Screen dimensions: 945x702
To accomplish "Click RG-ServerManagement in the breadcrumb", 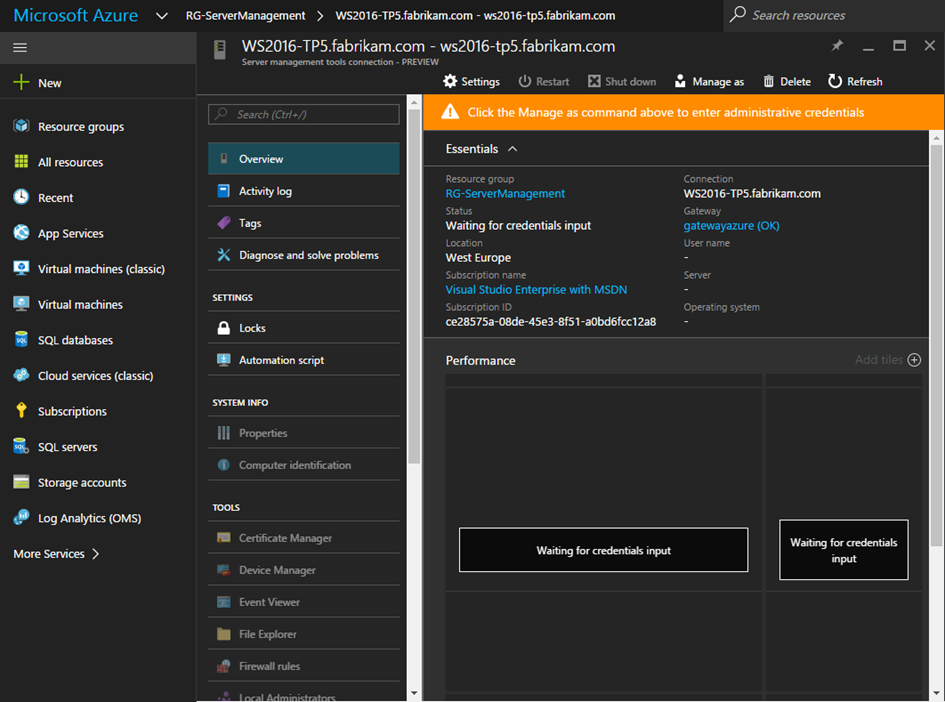I will pos(245,16).
